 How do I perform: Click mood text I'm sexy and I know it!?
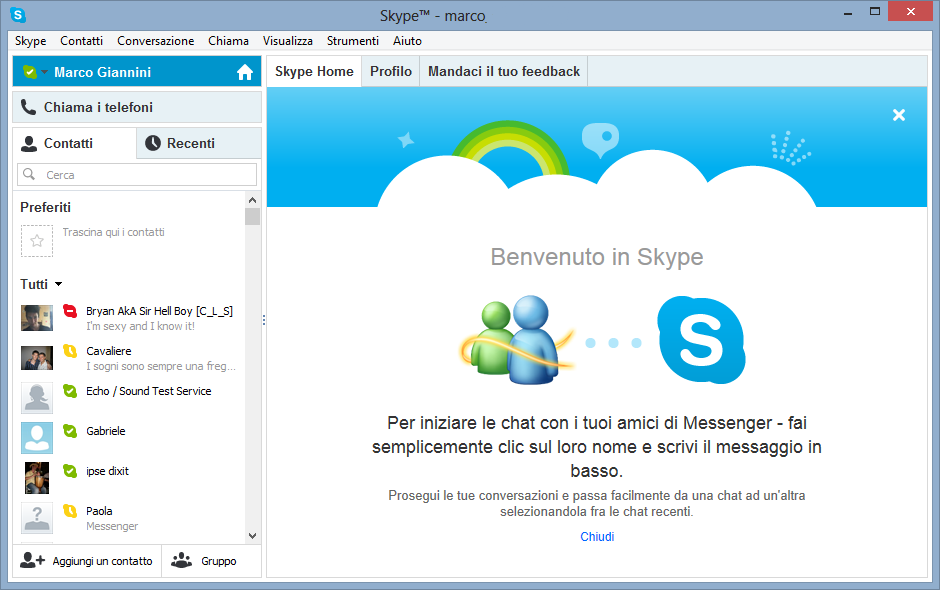point(140,326)
